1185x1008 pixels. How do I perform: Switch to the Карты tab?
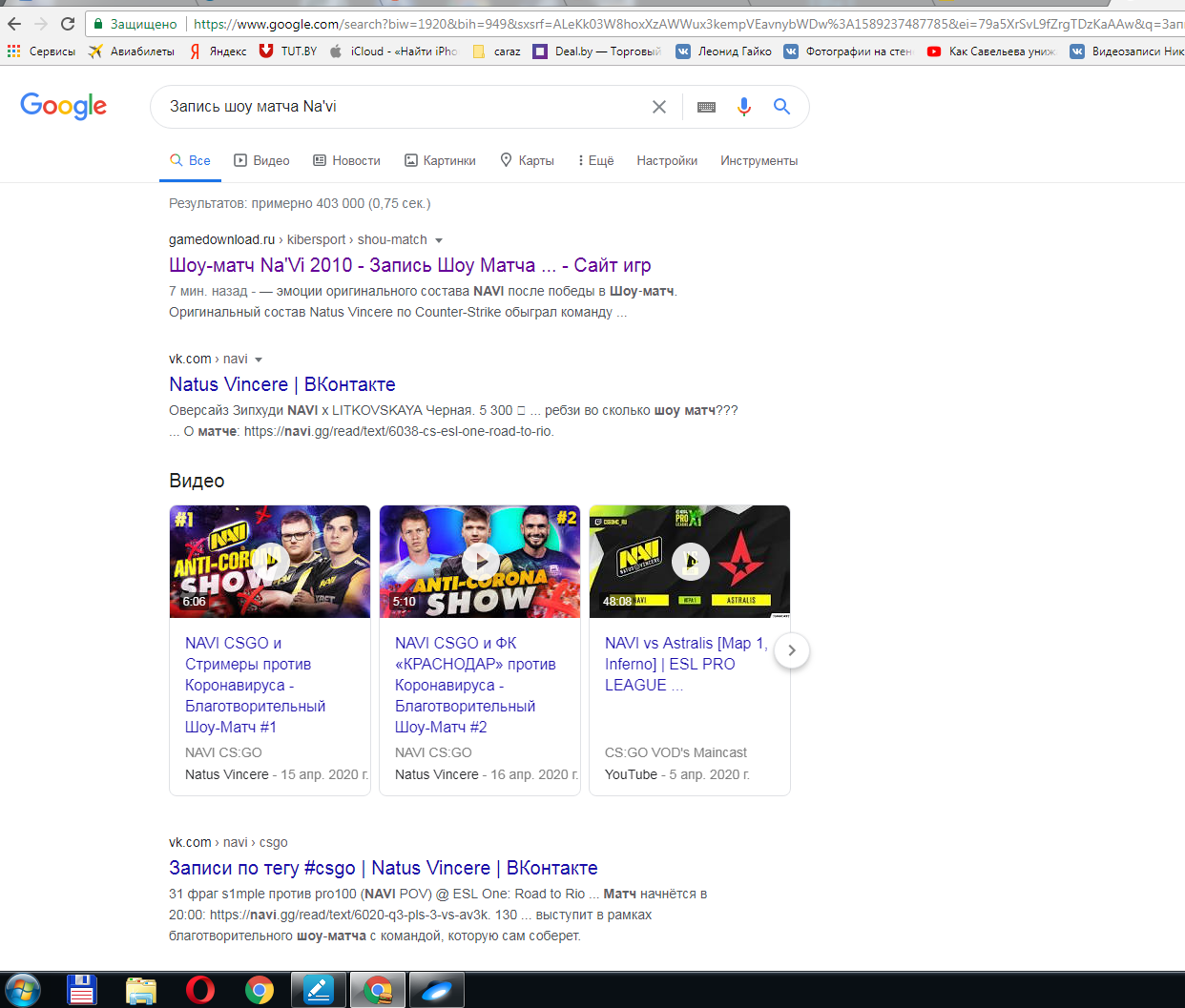[x=528, y=160]
